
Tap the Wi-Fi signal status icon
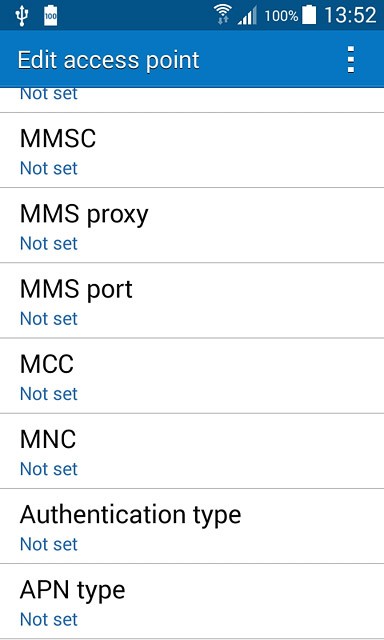pyautogui.click(x=222, y=16)
